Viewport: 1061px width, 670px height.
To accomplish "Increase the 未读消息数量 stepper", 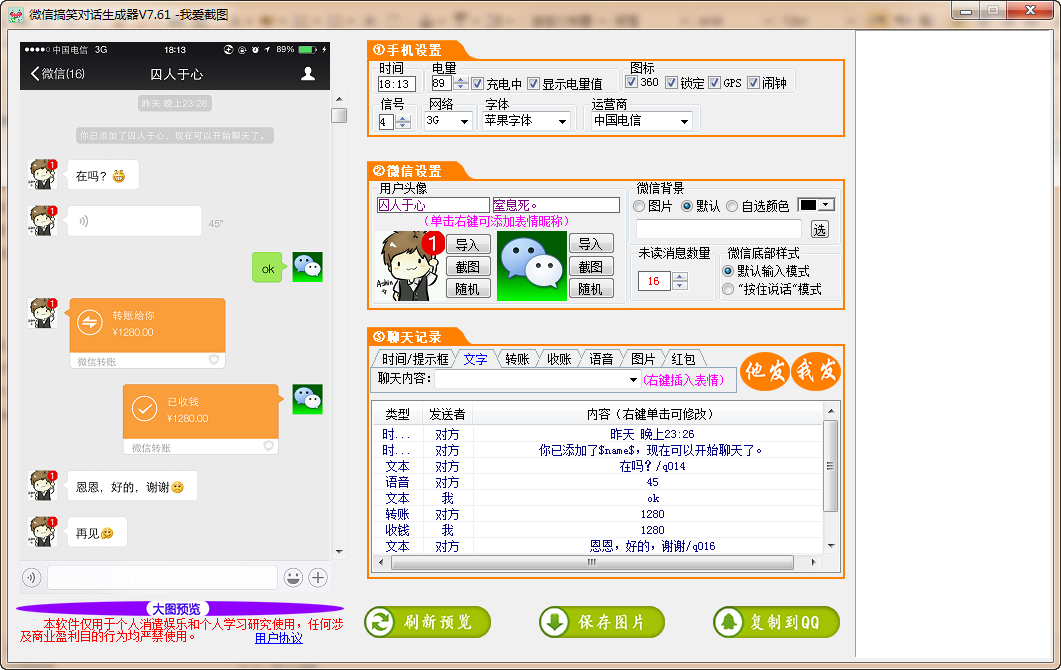I will pos(680,276).
